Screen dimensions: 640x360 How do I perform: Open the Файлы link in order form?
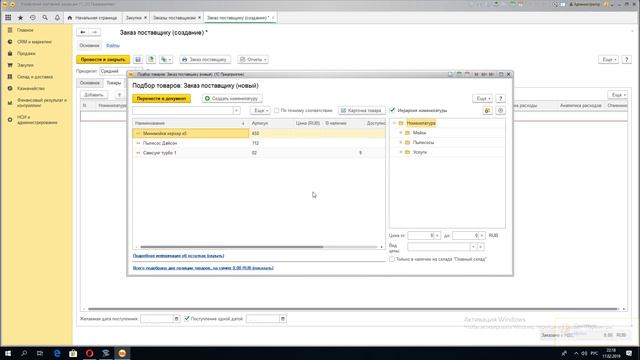click(x=113, y=46)
